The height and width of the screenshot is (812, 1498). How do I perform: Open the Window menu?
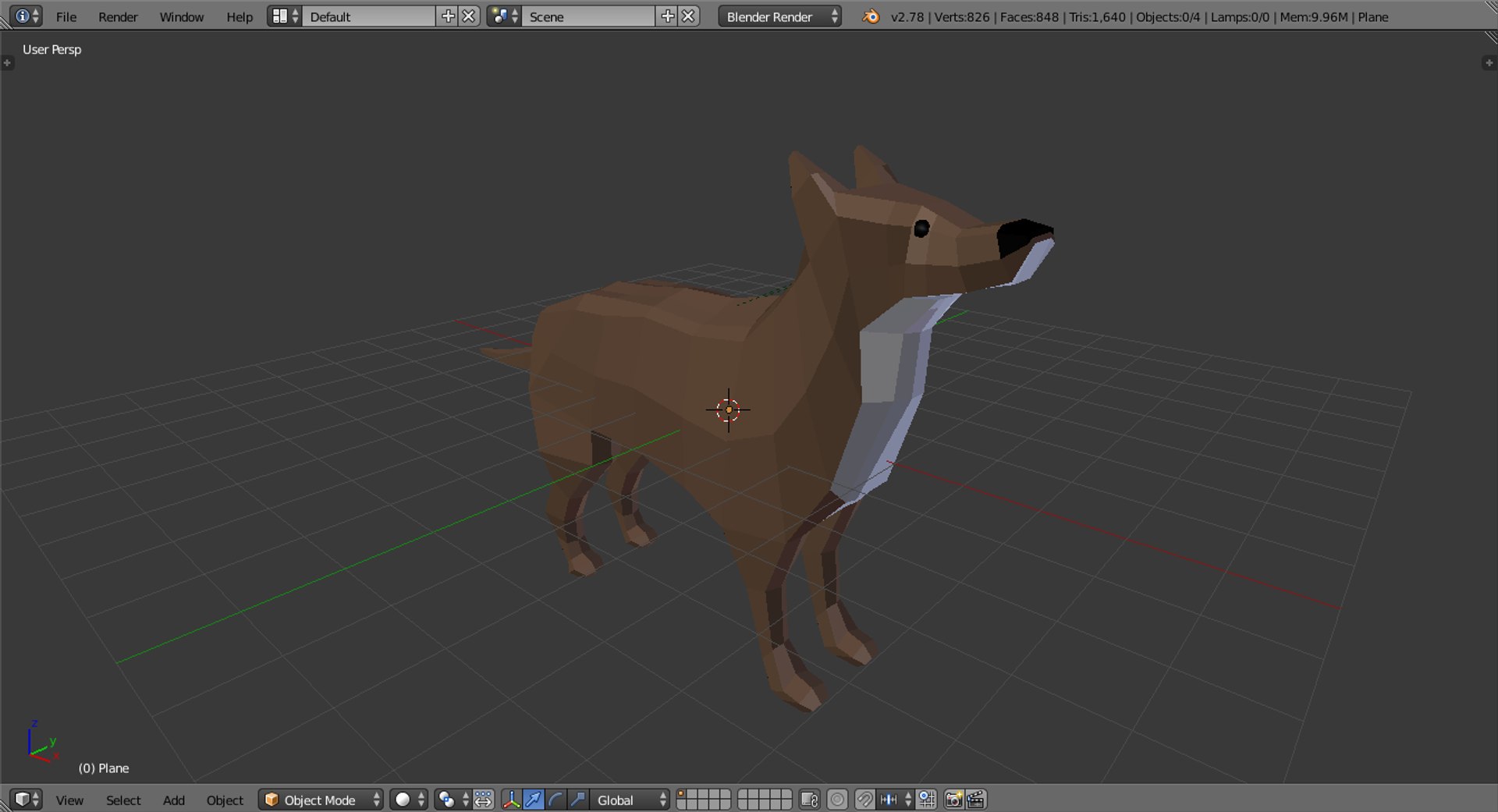click(x=182, y=16)
